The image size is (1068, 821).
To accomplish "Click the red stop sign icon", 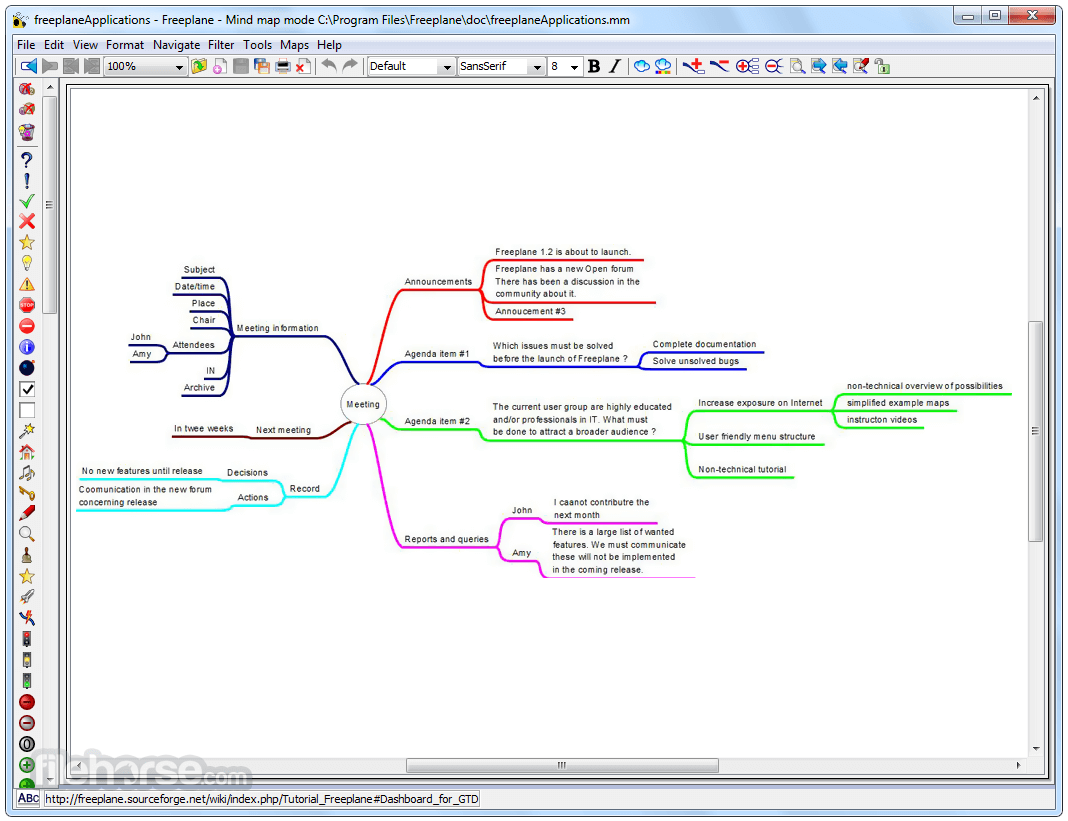I will tap(27, 305).
